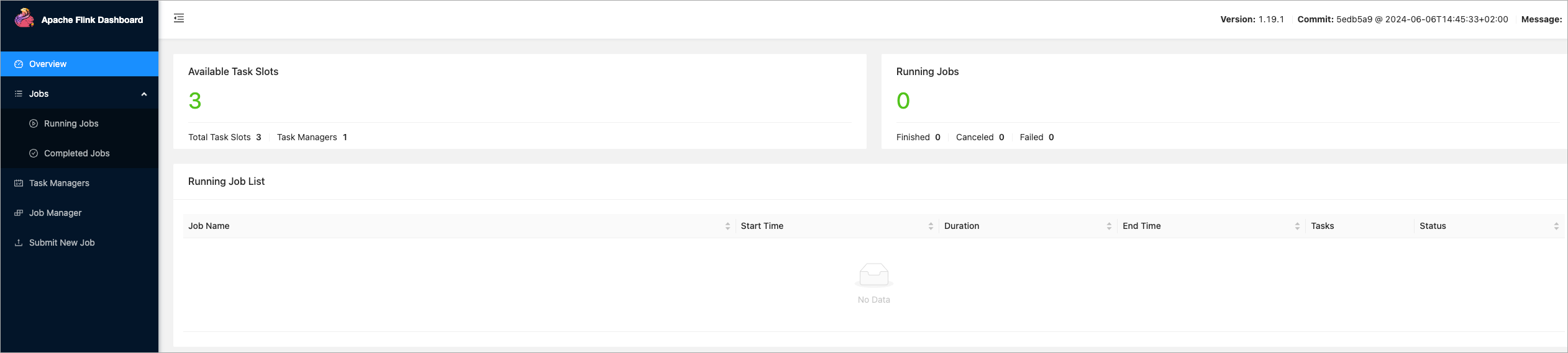The height and width of the screenshot is (353, 1568).
Task: Click the Task Managers schedule icon
Action: (x=19, y=183)
